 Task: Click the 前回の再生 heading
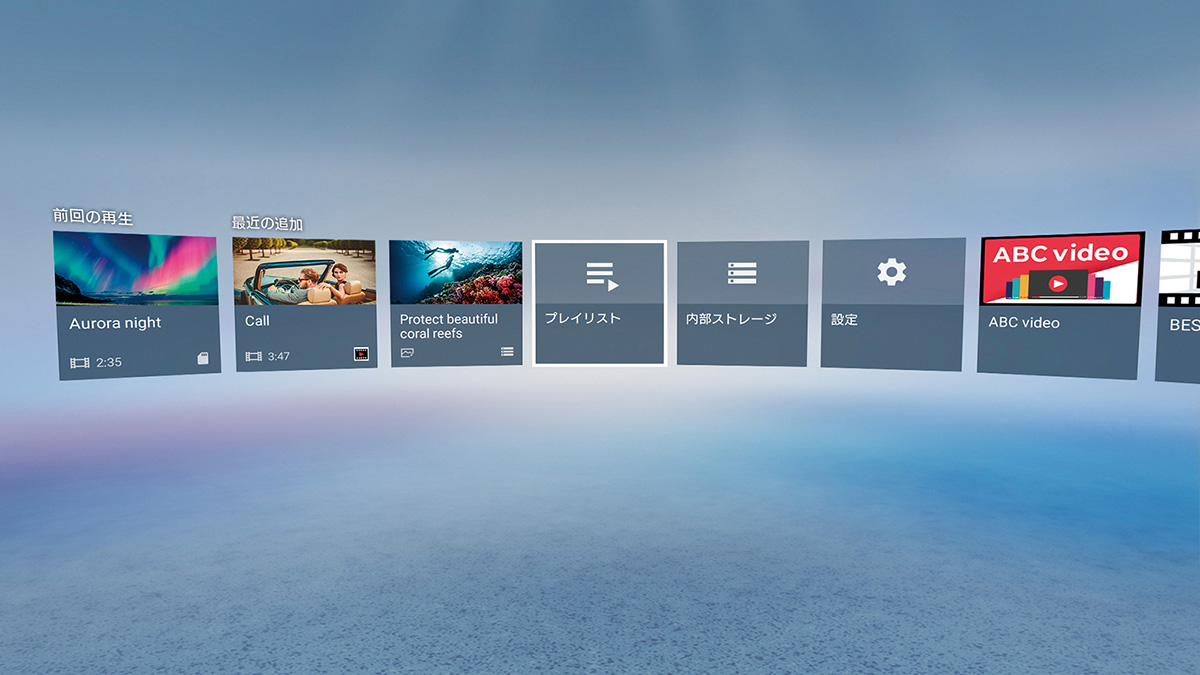(93, 217)
